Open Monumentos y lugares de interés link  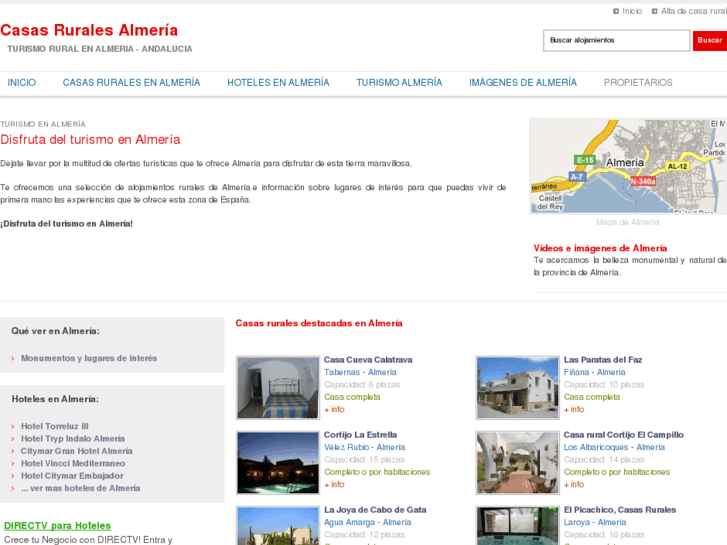point(89,358)
